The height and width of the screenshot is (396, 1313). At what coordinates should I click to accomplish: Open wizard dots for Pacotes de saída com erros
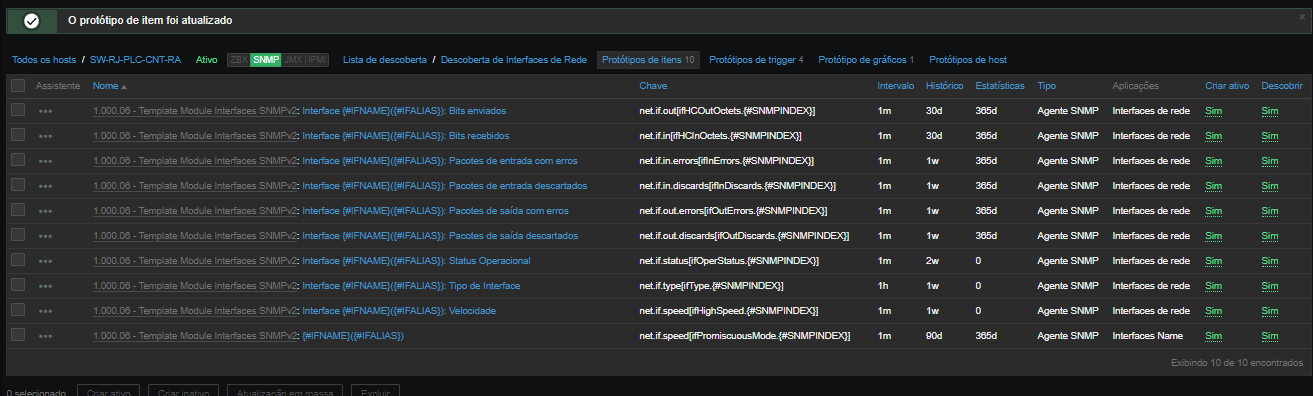pos(45,211)
